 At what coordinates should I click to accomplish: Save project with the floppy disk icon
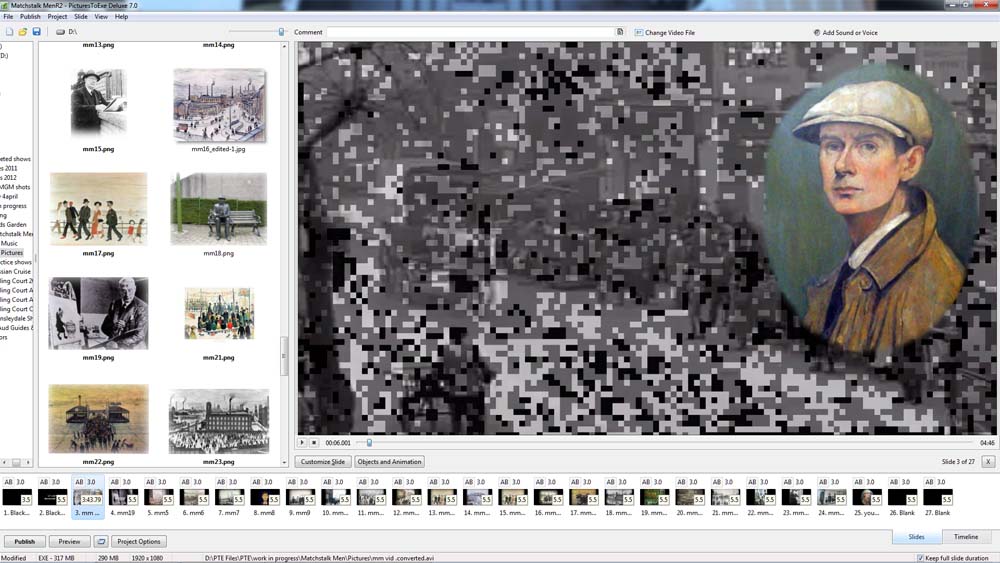[36, 32]
